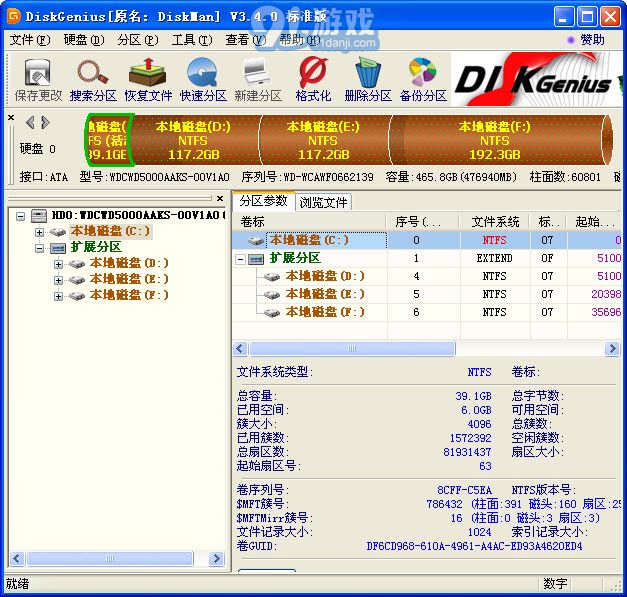Close the disk map panel with X
Image resolution: width=627 pixels, height=597 pixels.
click(11, 118)
